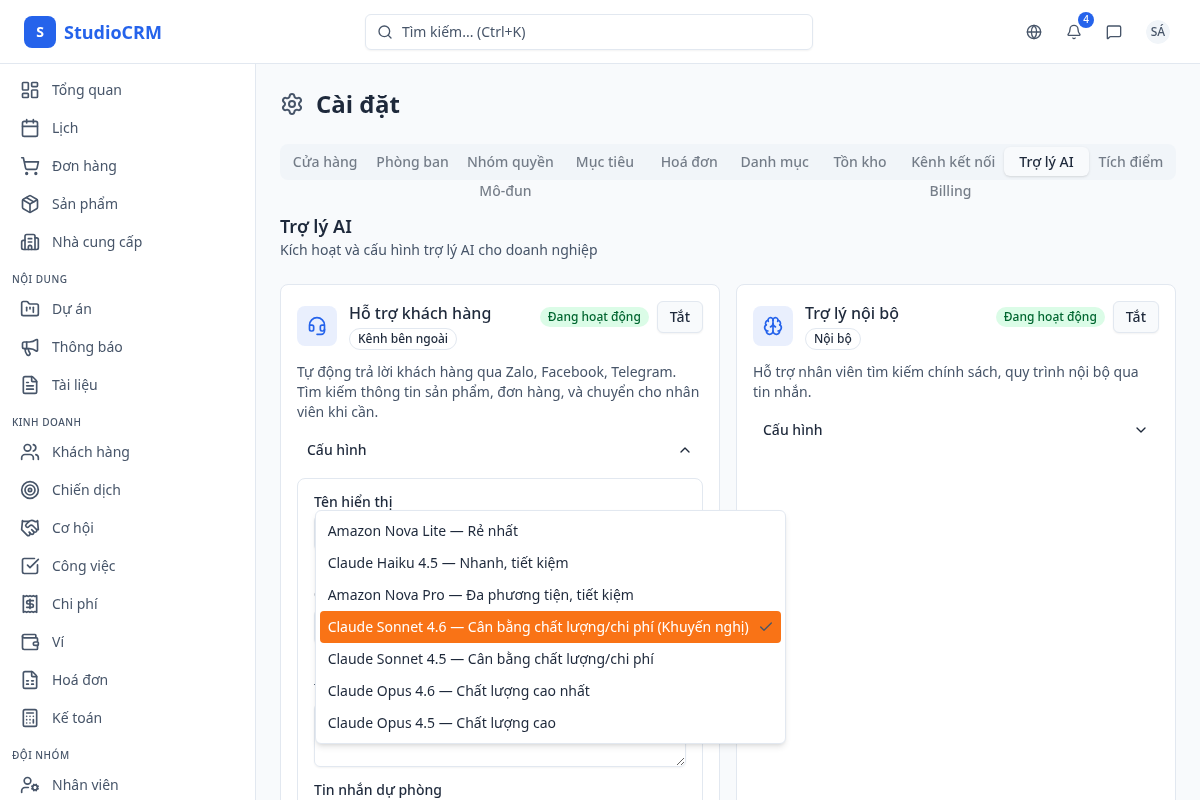Click the Sản phẩm box icon

30,204
